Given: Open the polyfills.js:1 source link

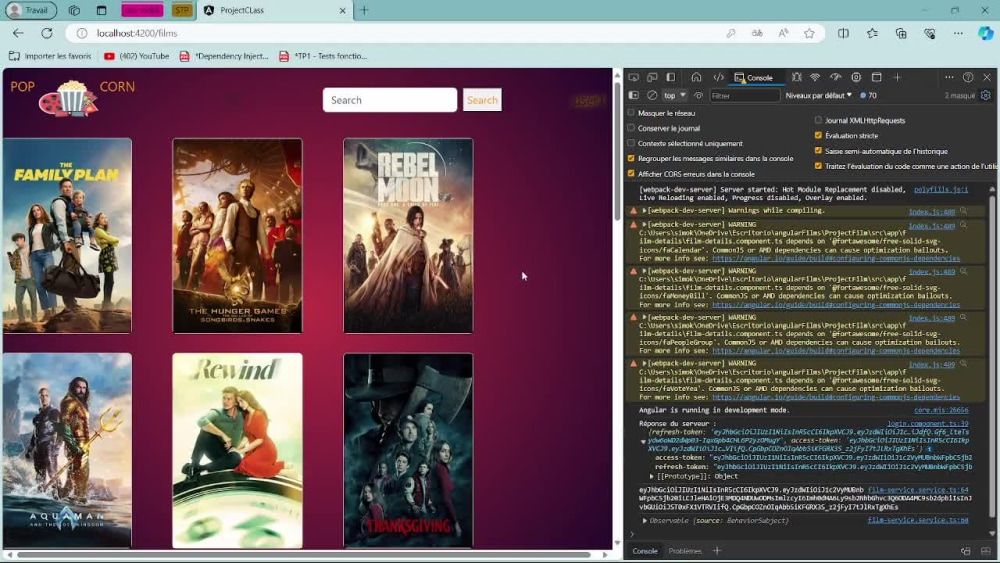Looking at the screenshot, I should tap(941, 189).
